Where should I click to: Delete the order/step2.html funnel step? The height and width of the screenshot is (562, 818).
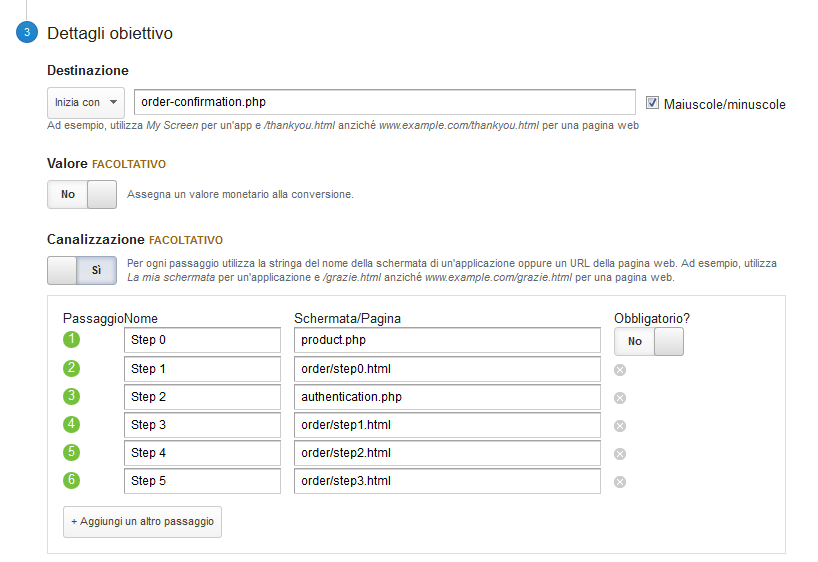pos(620,454)
